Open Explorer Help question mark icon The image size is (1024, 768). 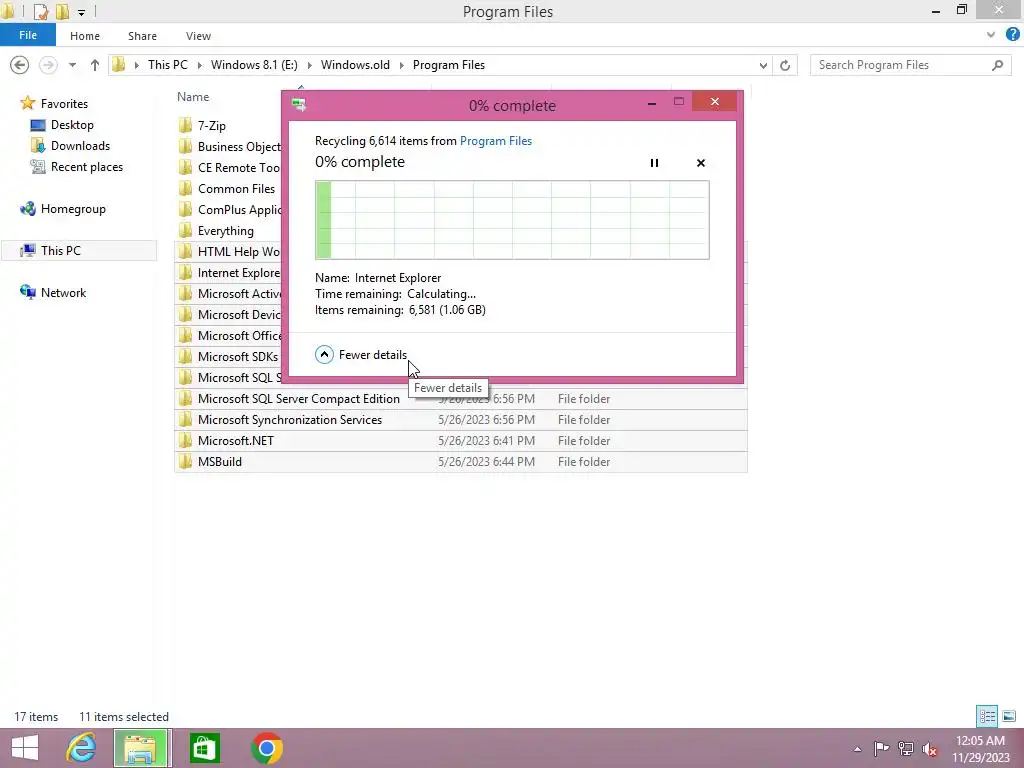[x=1012, y=35]
